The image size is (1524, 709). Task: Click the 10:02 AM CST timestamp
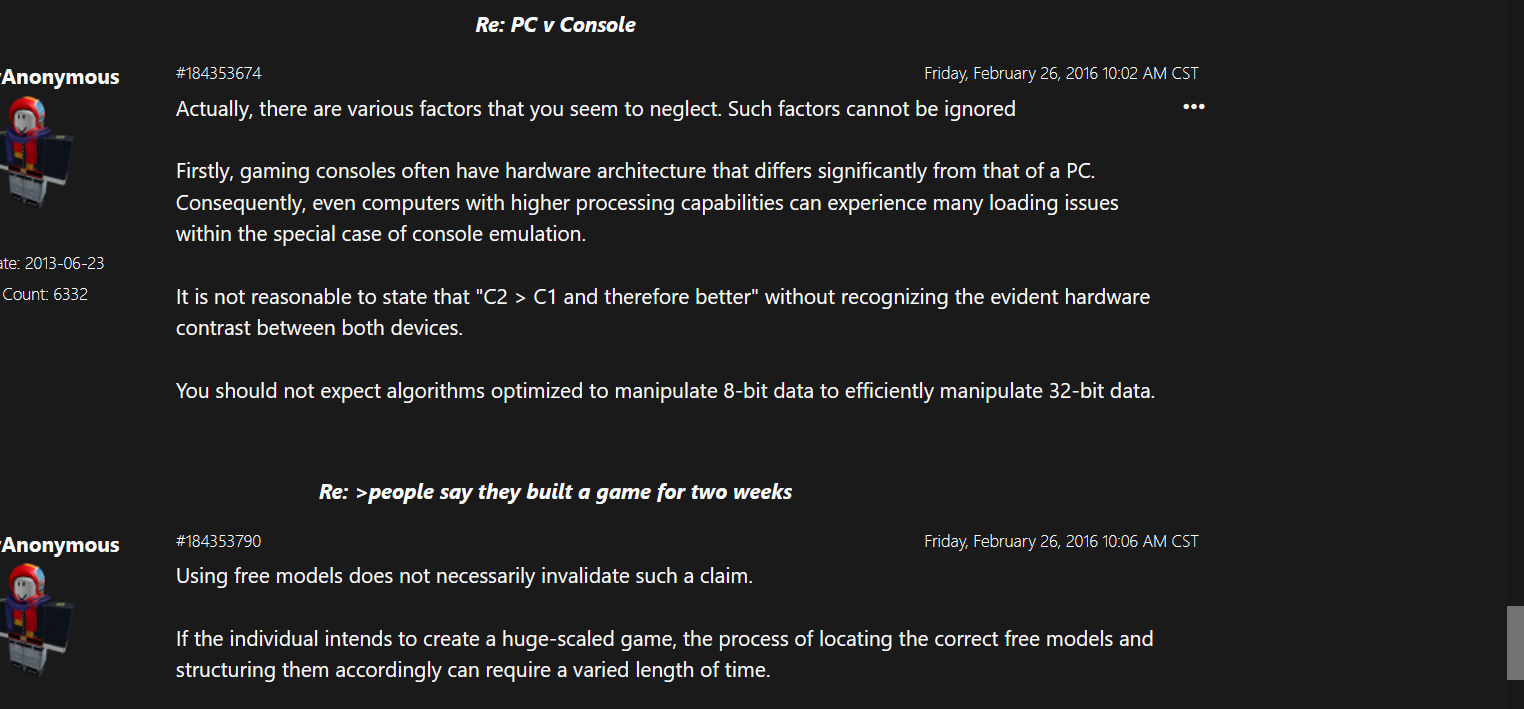click(x=1061, y=73)
